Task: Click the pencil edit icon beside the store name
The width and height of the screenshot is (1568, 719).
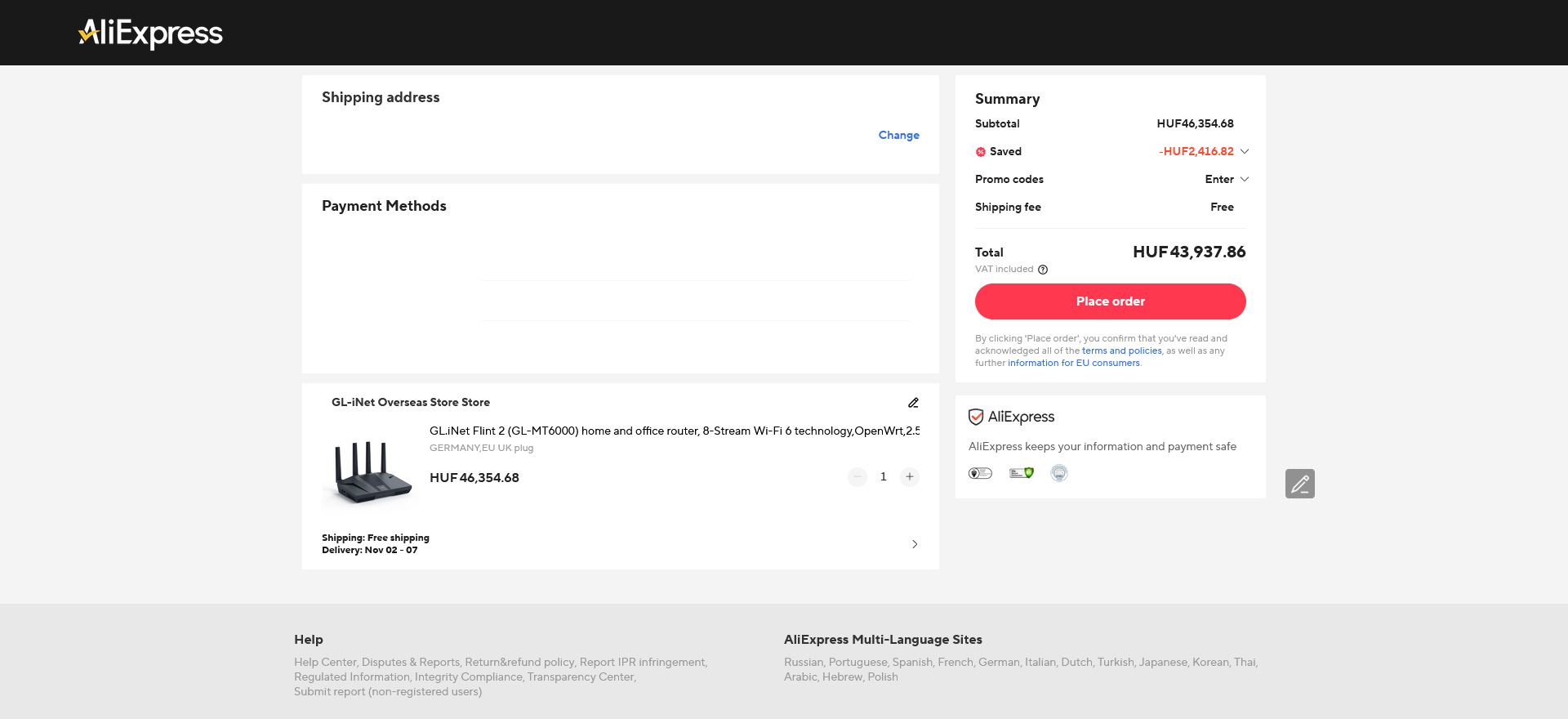Action: pyautogui.click(x=913, y=403)
